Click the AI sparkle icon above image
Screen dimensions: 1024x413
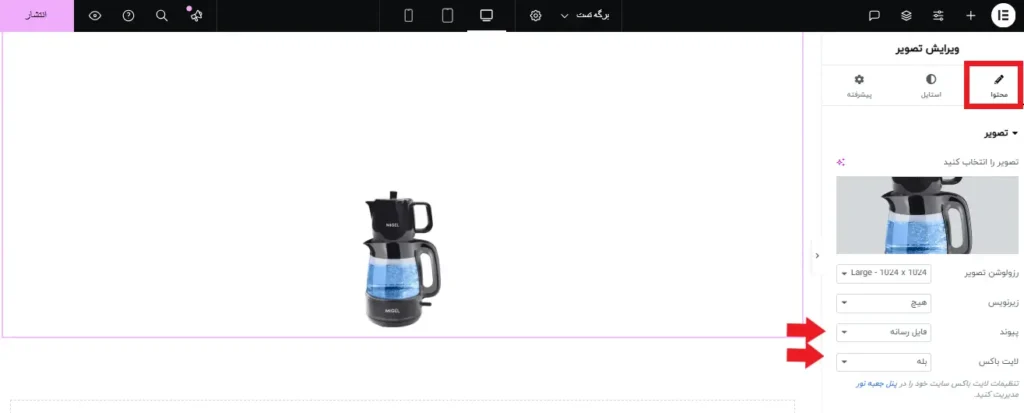[x=841, y=162]
